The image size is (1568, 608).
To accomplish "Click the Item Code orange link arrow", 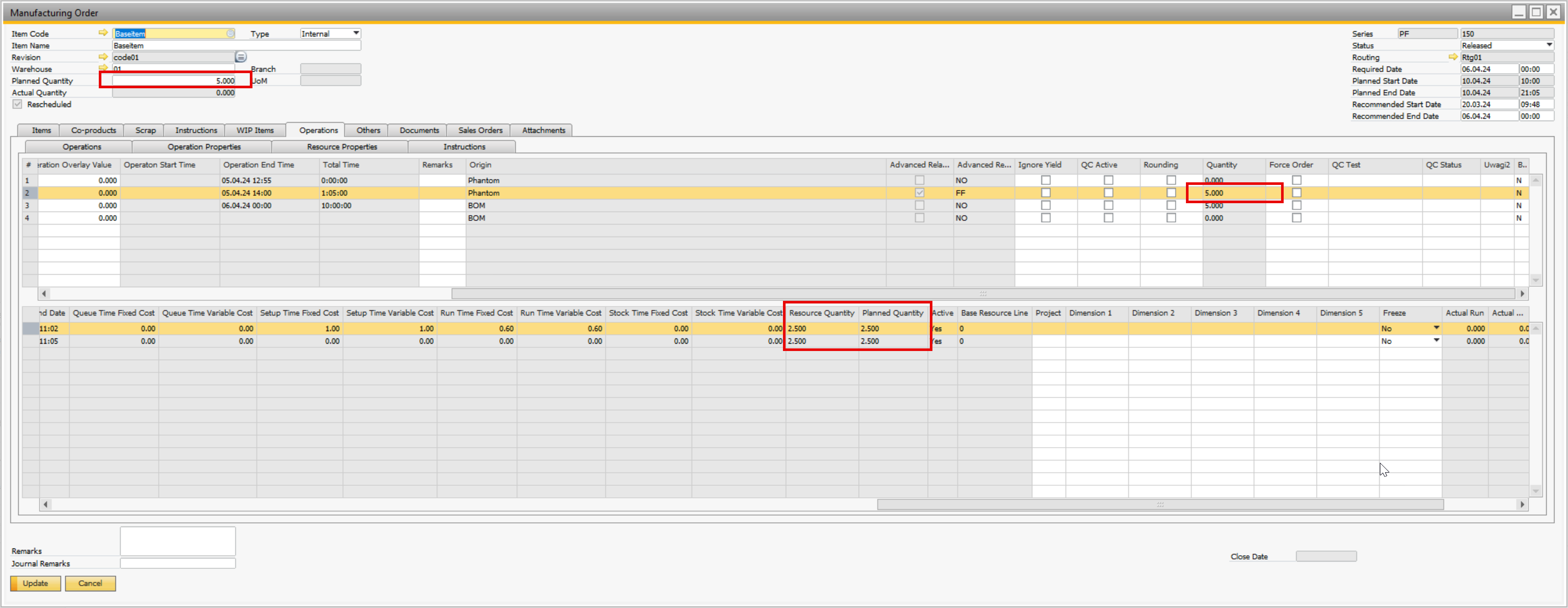I will (x=103, y=33).
